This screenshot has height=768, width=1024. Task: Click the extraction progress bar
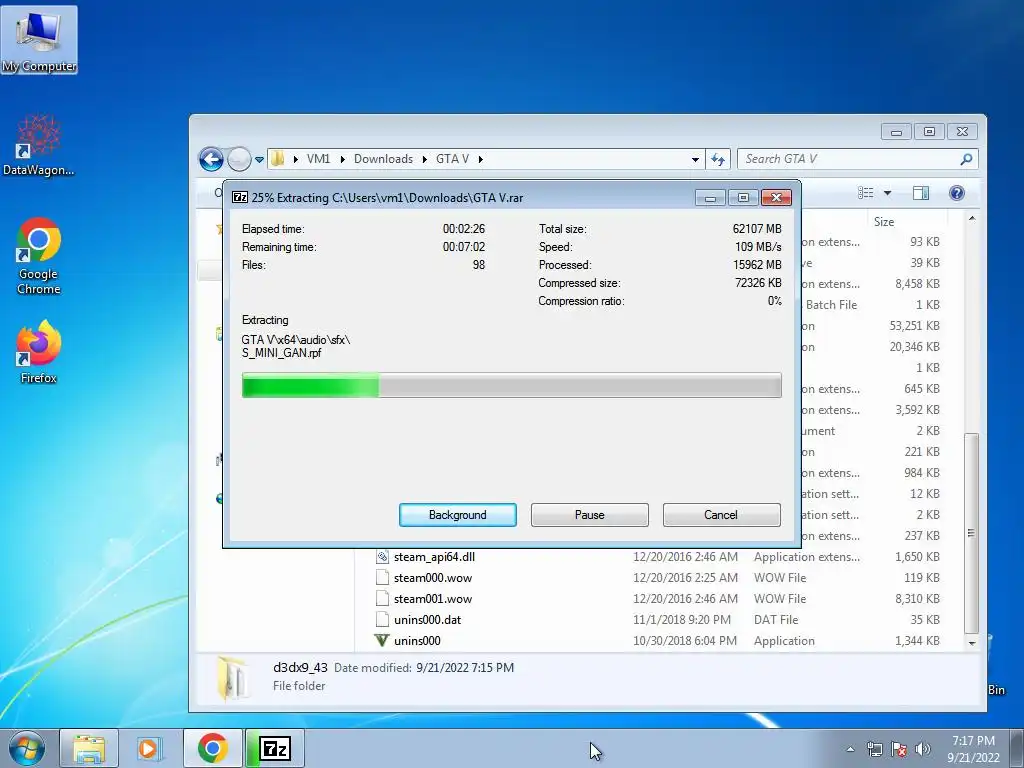point(511,385)
